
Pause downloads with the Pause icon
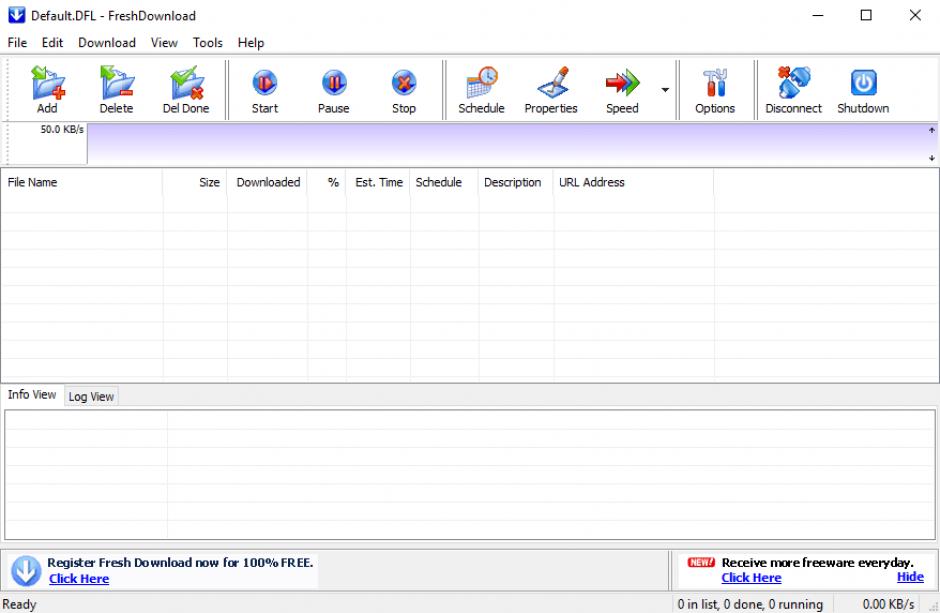click(x=334, y=83)
